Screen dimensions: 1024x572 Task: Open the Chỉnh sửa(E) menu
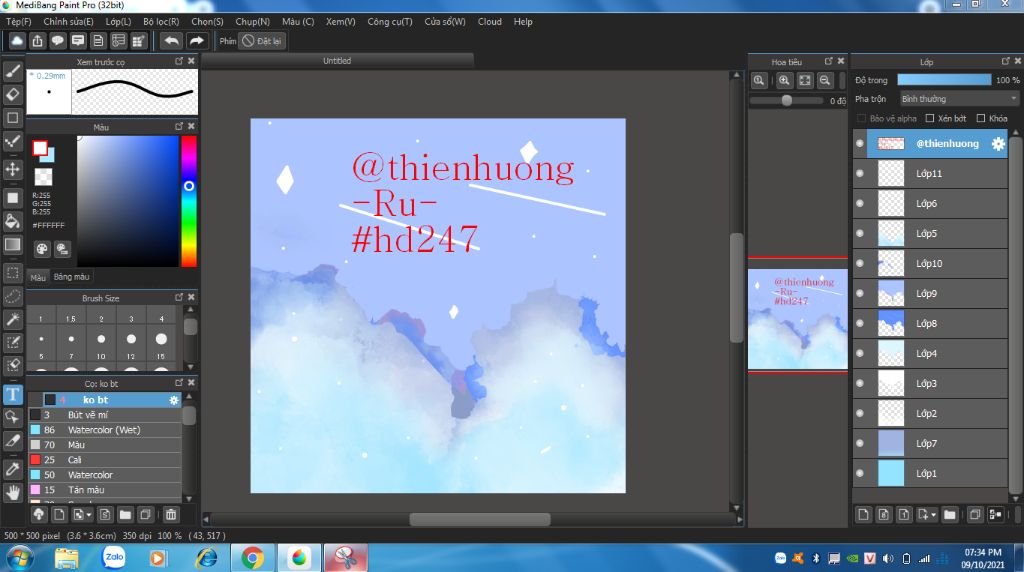pos(68,22)
